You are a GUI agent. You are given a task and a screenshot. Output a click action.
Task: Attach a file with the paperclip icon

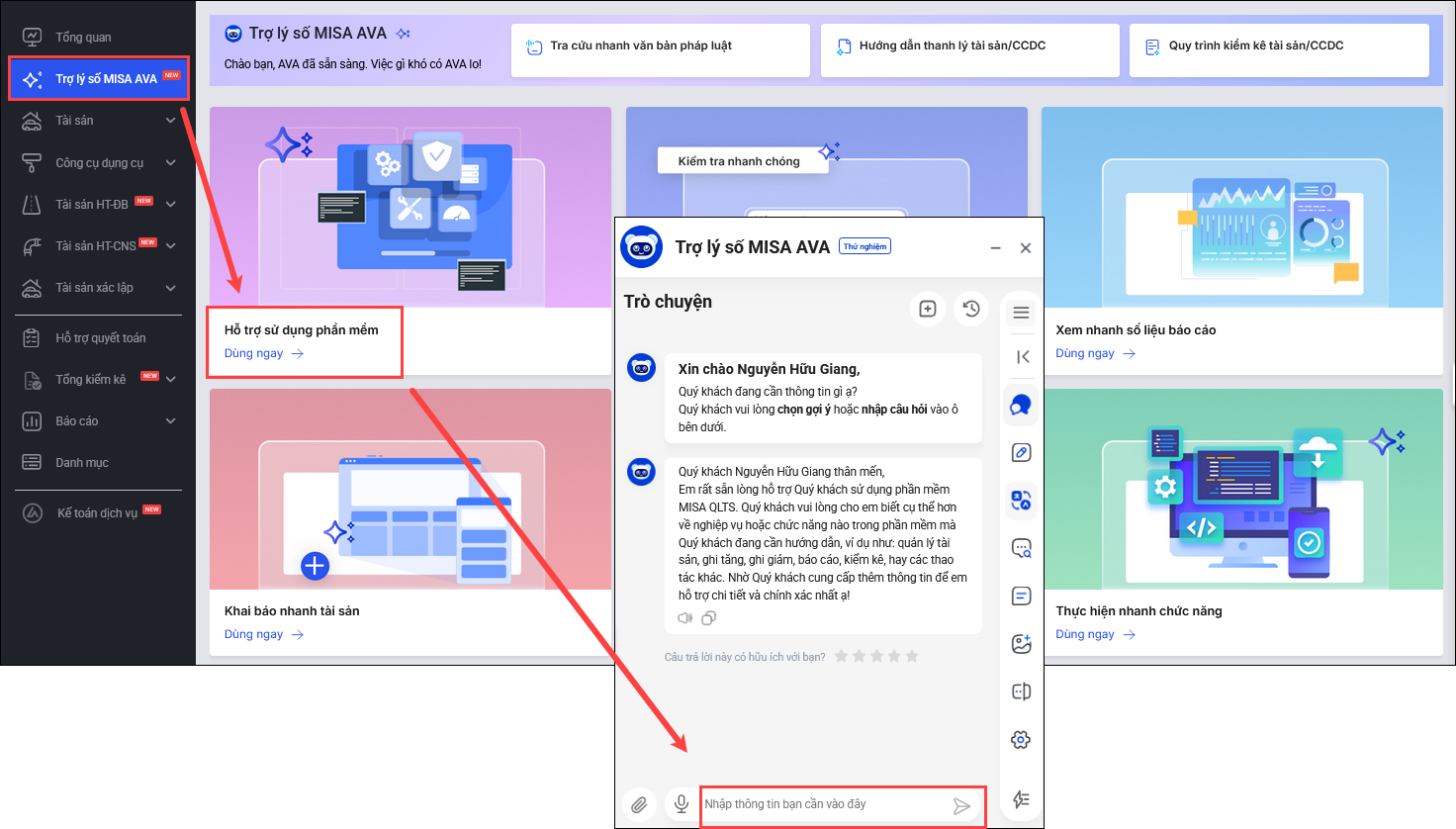point(639,805)
